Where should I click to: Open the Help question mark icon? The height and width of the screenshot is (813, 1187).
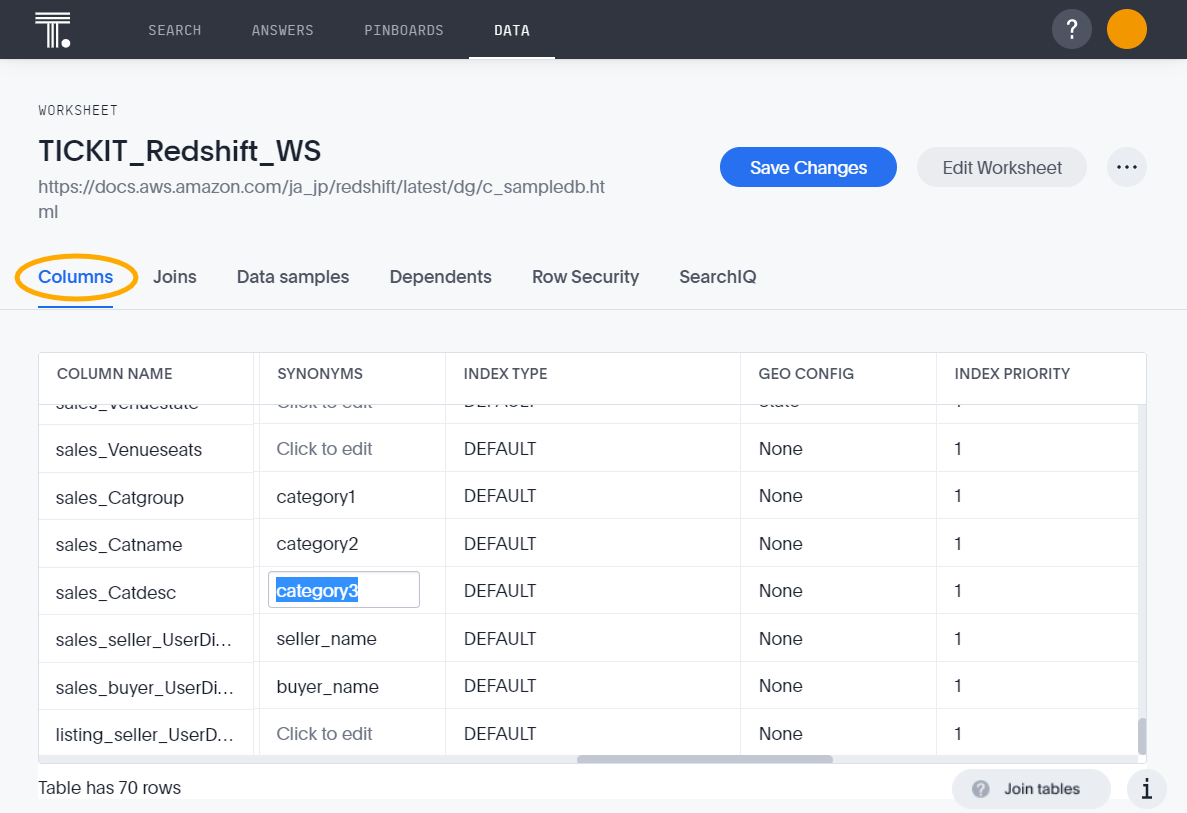(1072, 29)
